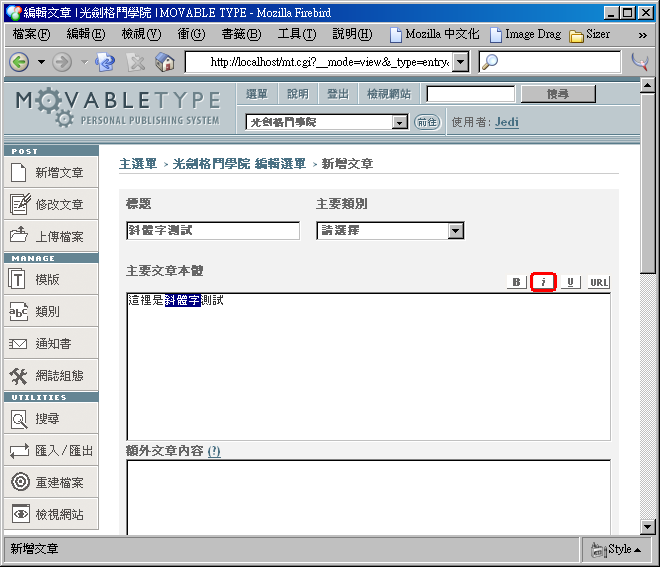Click the vertical scrollbar thumb
Image resolution: width=660 pixels, height=567 pixels.
point(647,183)
